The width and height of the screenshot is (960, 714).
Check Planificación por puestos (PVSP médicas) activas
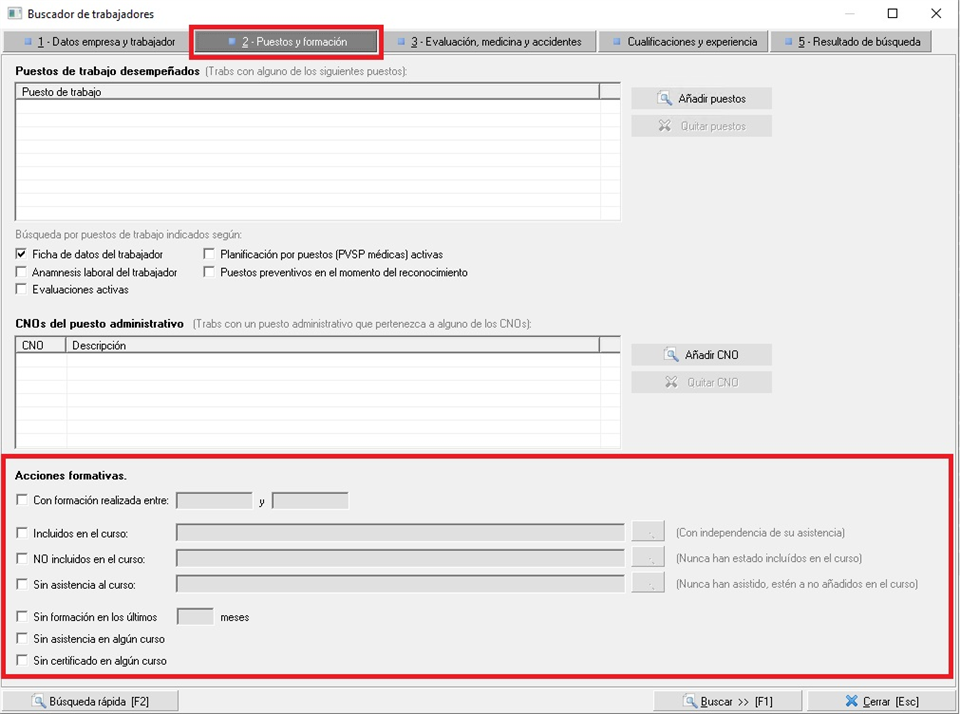[x=210, y=255]
